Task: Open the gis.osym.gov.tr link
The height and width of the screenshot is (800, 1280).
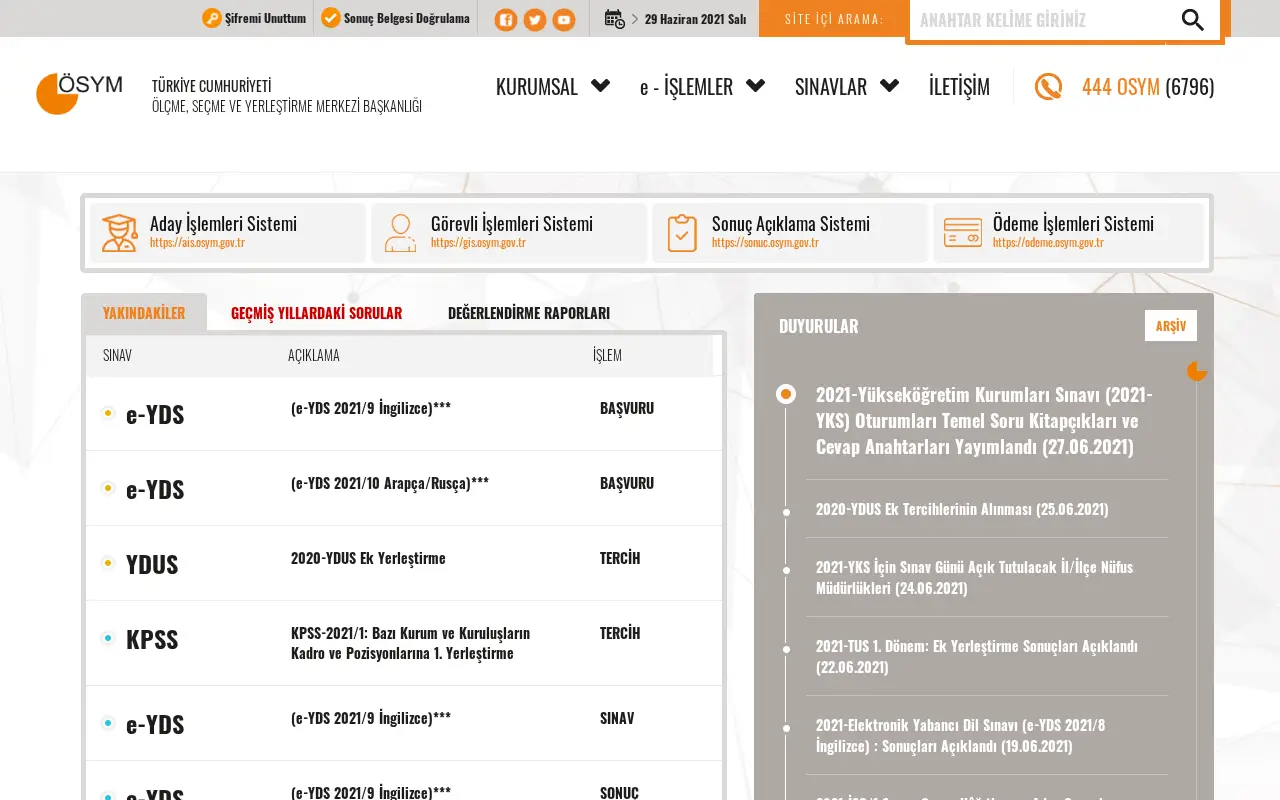Action: point(478,243)
